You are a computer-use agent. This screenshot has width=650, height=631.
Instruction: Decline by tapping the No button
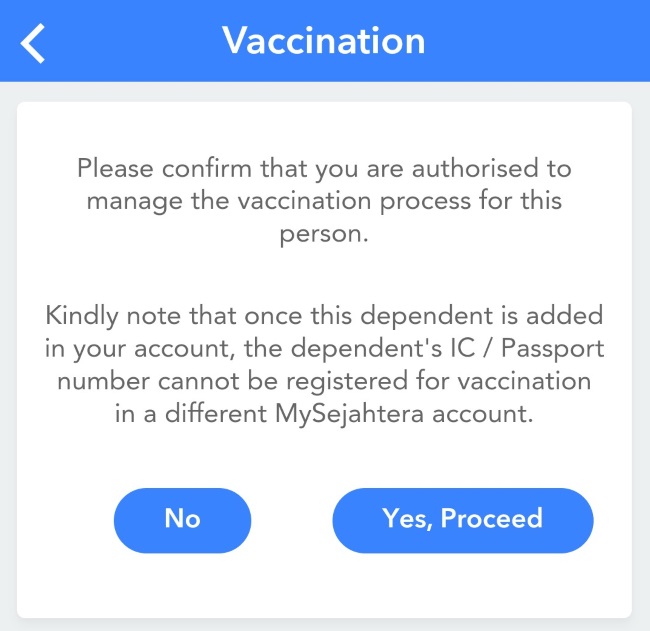tap(182, 520)
